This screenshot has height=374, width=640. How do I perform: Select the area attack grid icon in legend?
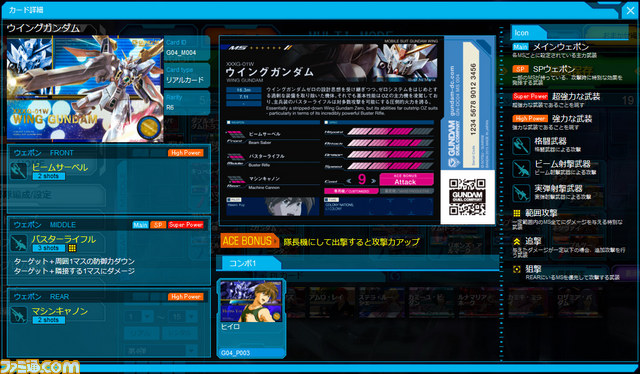click(516, 213)
